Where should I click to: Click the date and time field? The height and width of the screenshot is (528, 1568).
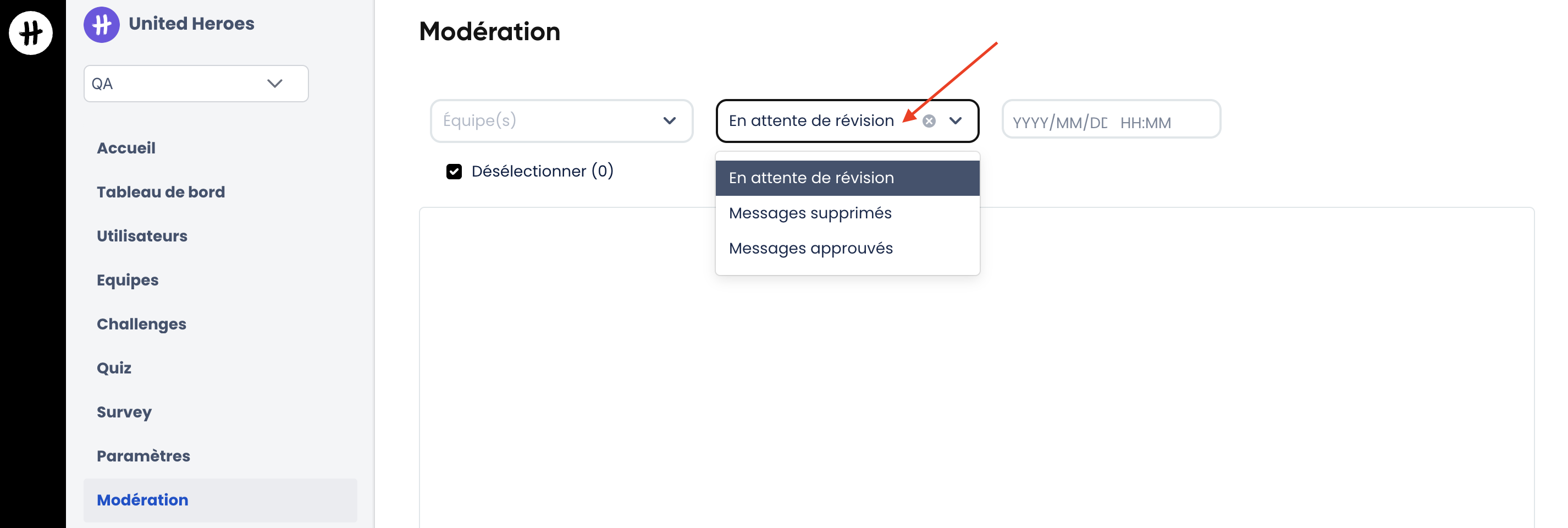tap(1110, 122)
